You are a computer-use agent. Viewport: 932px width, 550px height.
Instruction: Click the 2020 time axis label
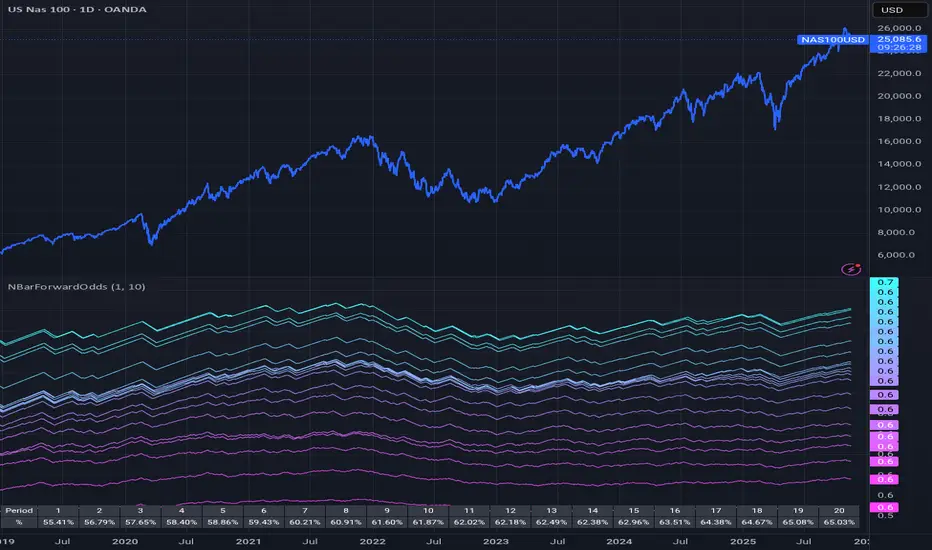tap(125, 541)
